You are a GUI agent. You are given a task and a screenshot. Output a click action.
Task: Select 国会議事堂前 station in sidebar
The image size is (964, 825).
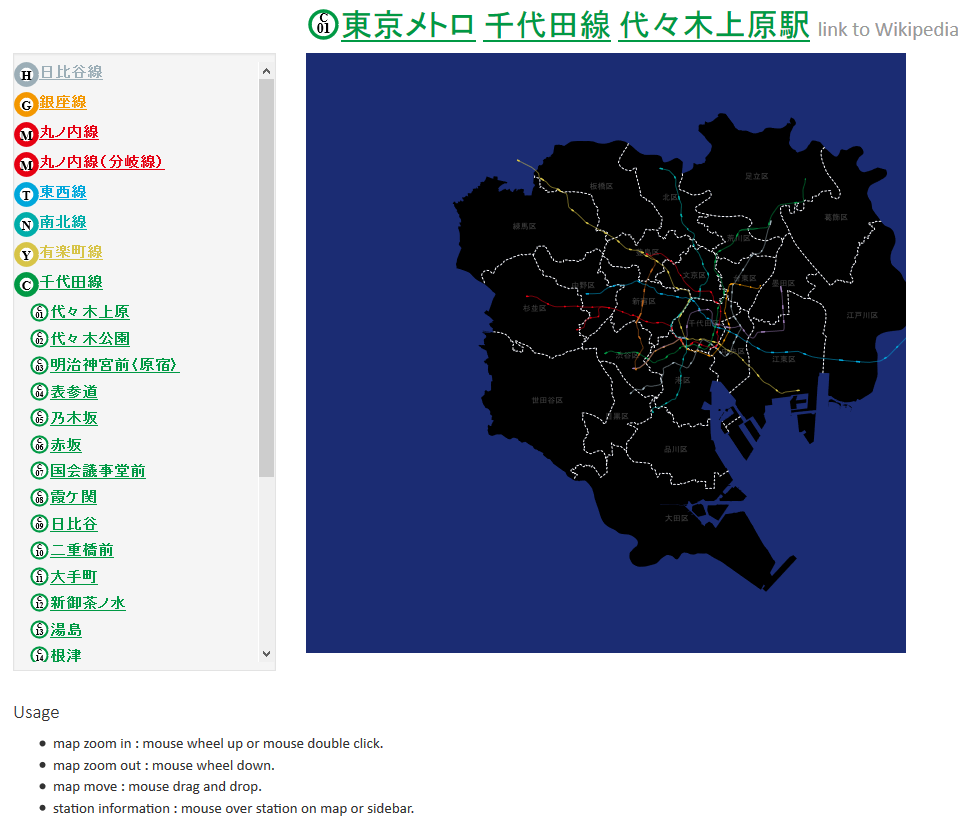click(98, 471)
